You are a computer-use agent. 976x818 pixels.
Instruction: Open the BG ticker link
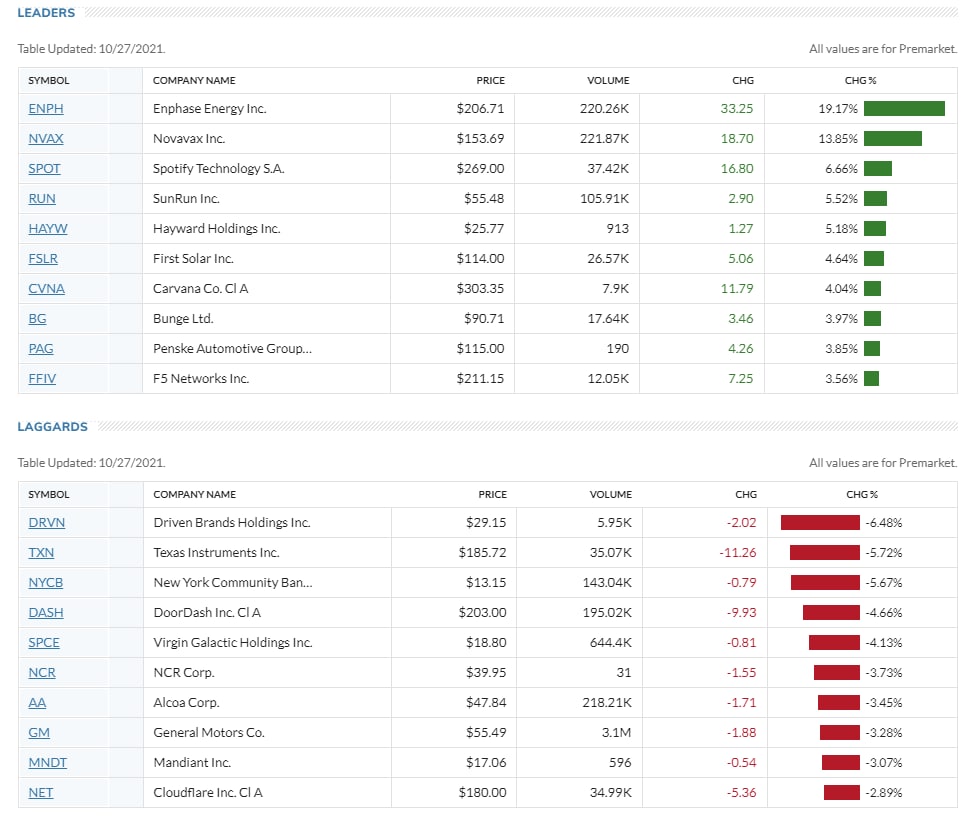(37, 318)
